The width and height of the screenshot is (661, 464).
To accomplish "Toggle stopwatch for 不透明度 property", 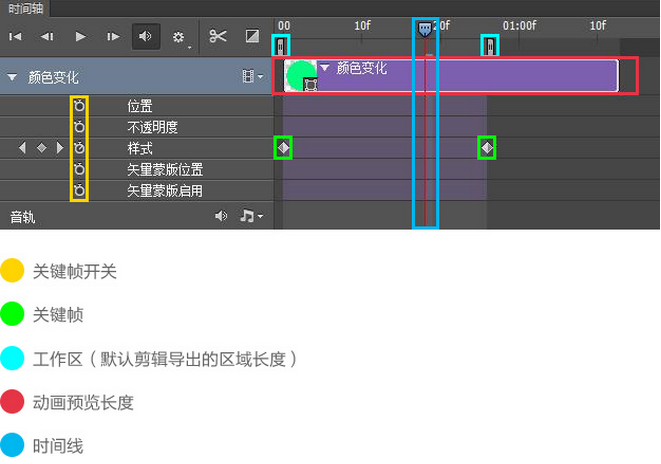I will pos(79,127).
